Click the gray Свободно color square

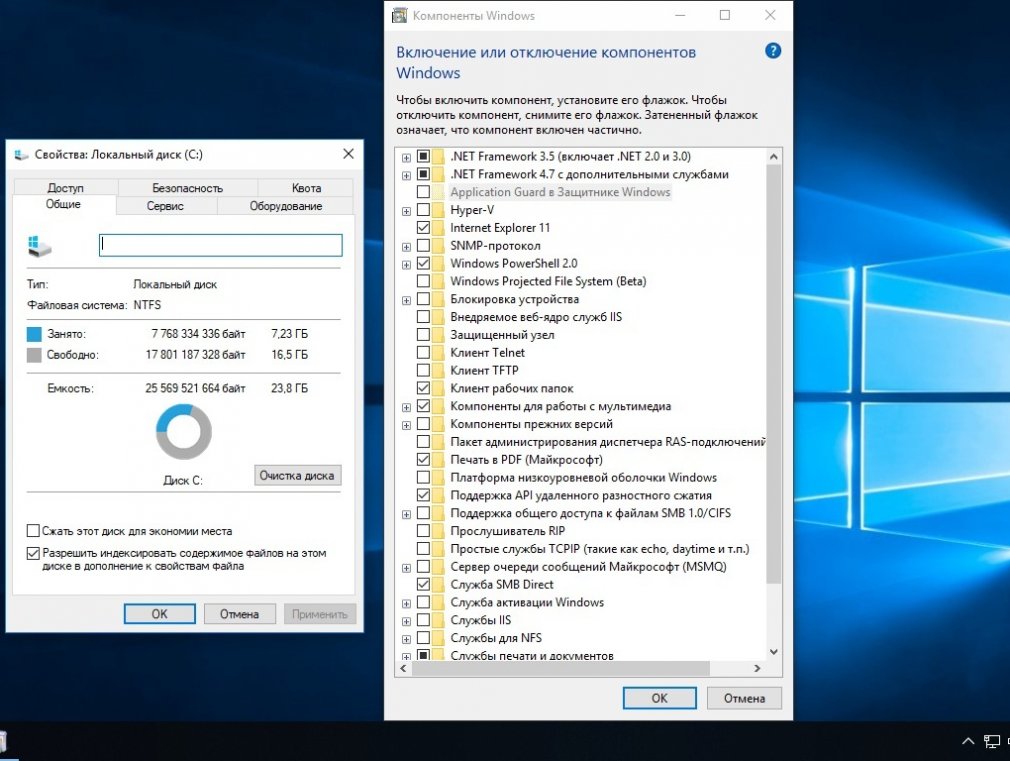34,354
